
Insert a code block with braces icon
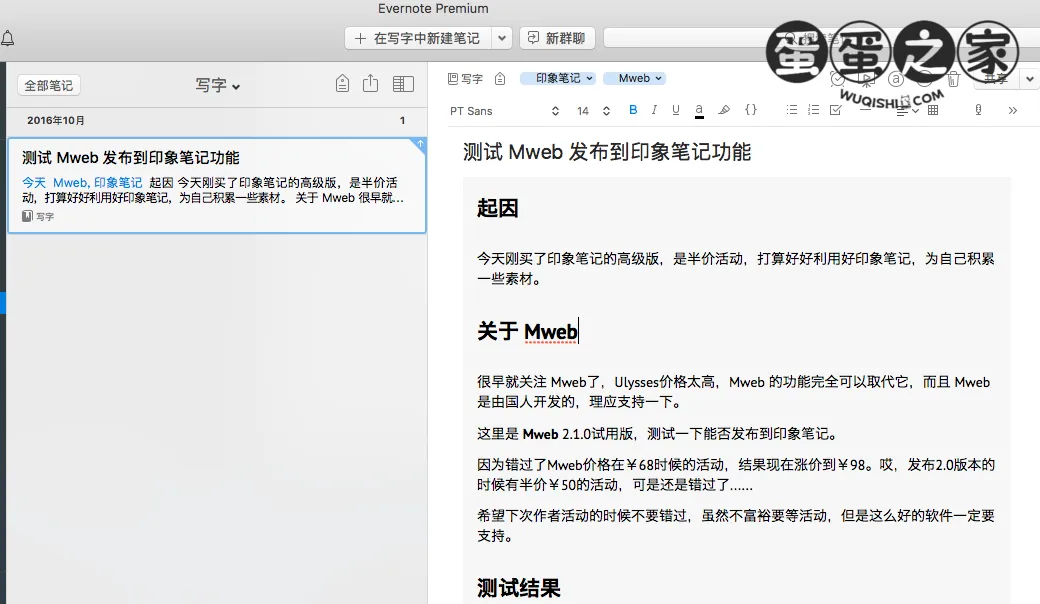point(751,110)
